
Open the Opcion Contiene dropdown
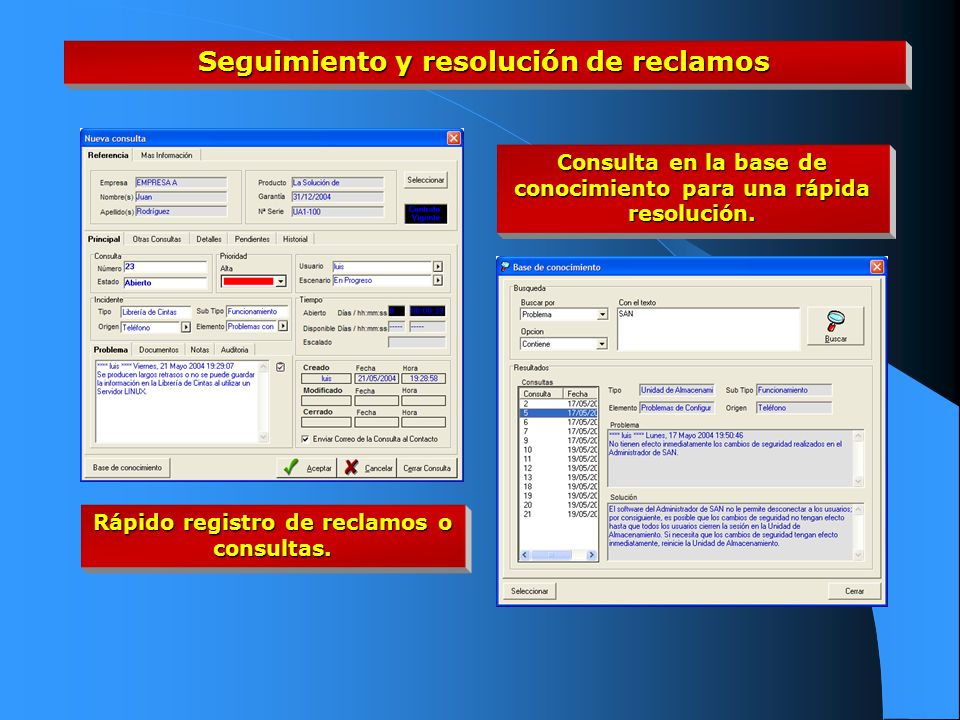click(602, 344)
